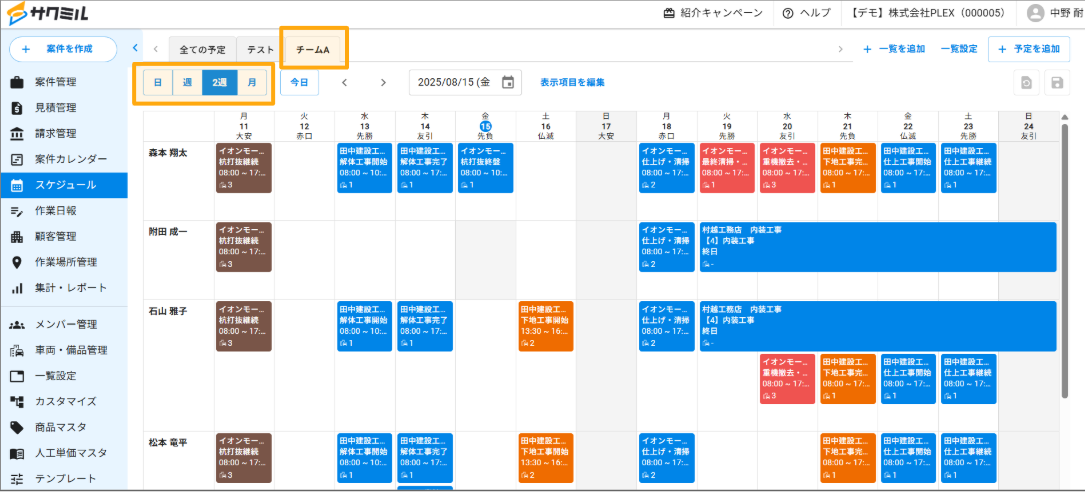Open the date picker calendar icon
1085x494 pixels.
pos(508,83)
